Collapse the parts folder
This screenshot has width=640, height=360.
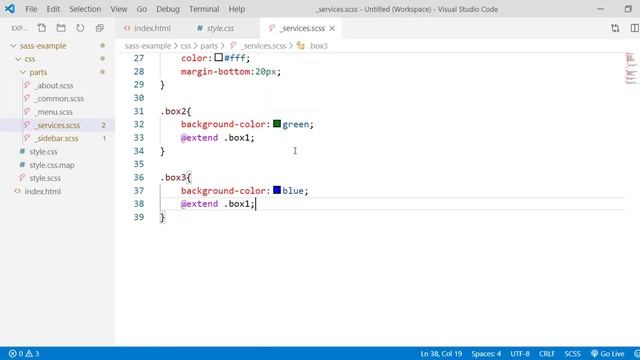click(x=23, y=72)
